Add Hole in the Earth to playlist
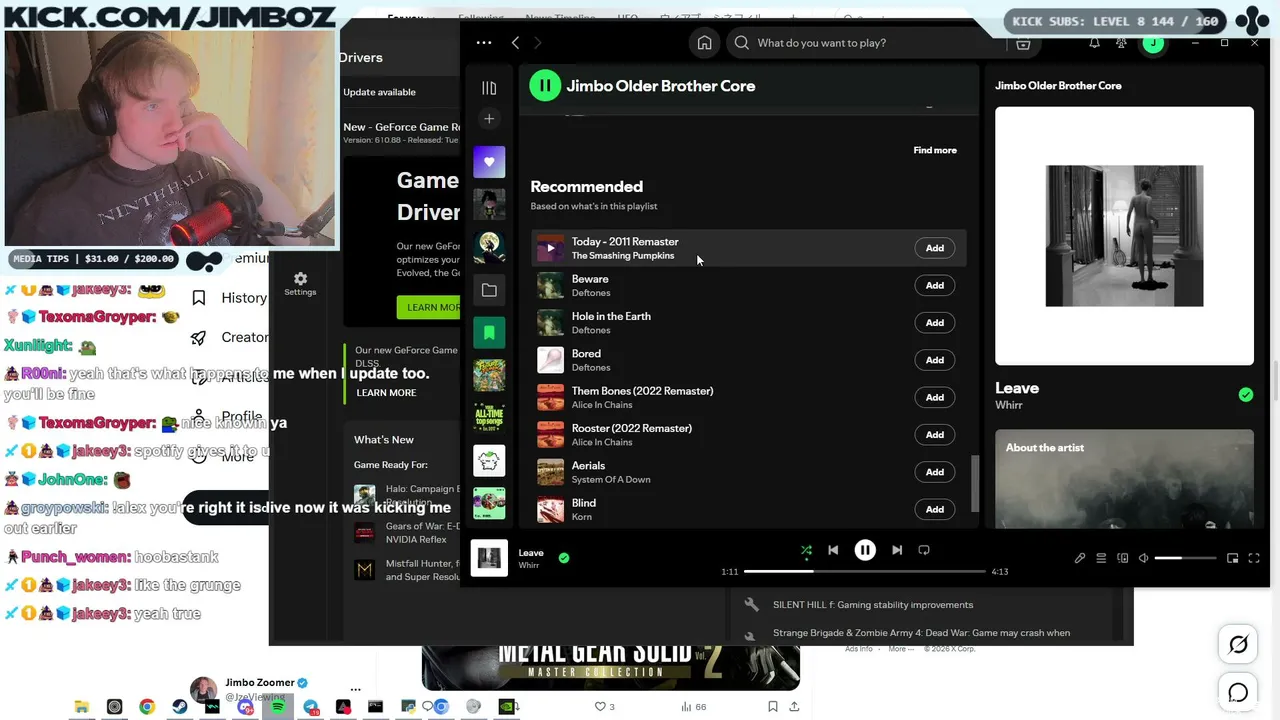Viewport: 1280px width, 720px height. tap(935, 322)
